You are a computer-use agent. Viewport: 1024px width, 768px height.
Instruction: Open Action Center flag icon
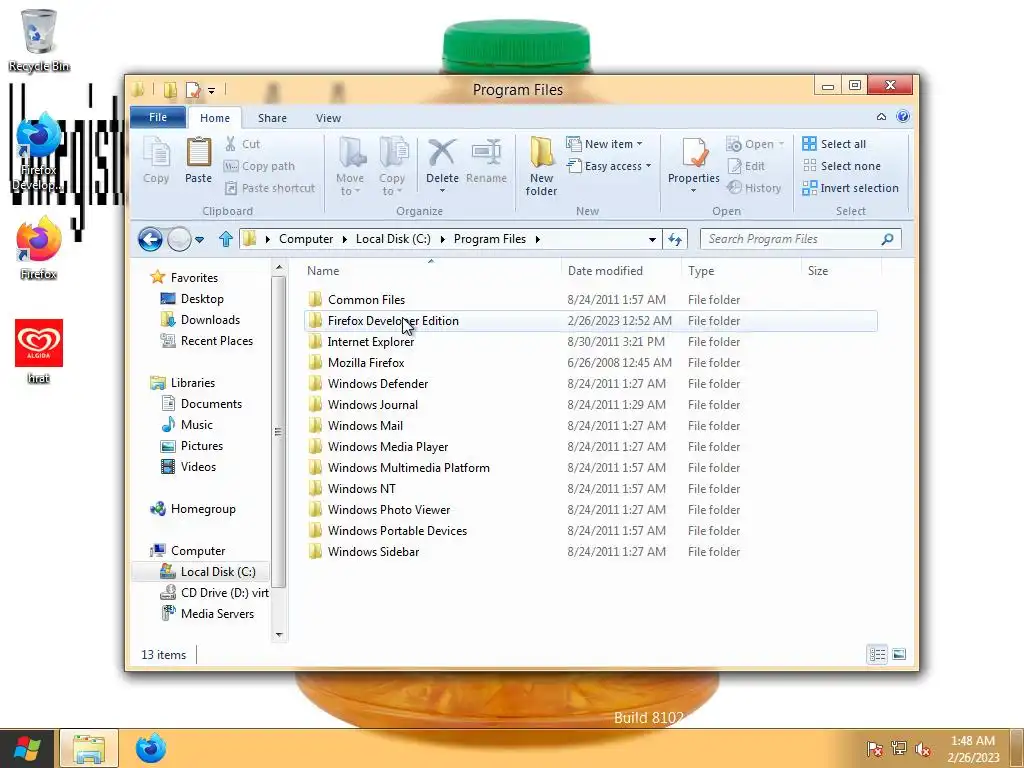click(x=874, y=749)
